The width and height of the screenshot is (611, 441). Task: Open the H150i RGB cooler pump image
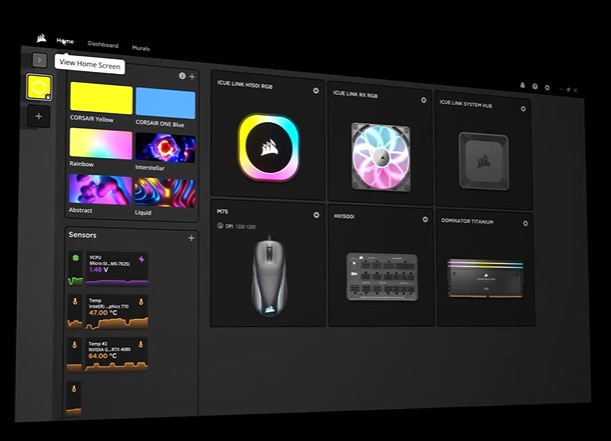(x=268, y=147)
